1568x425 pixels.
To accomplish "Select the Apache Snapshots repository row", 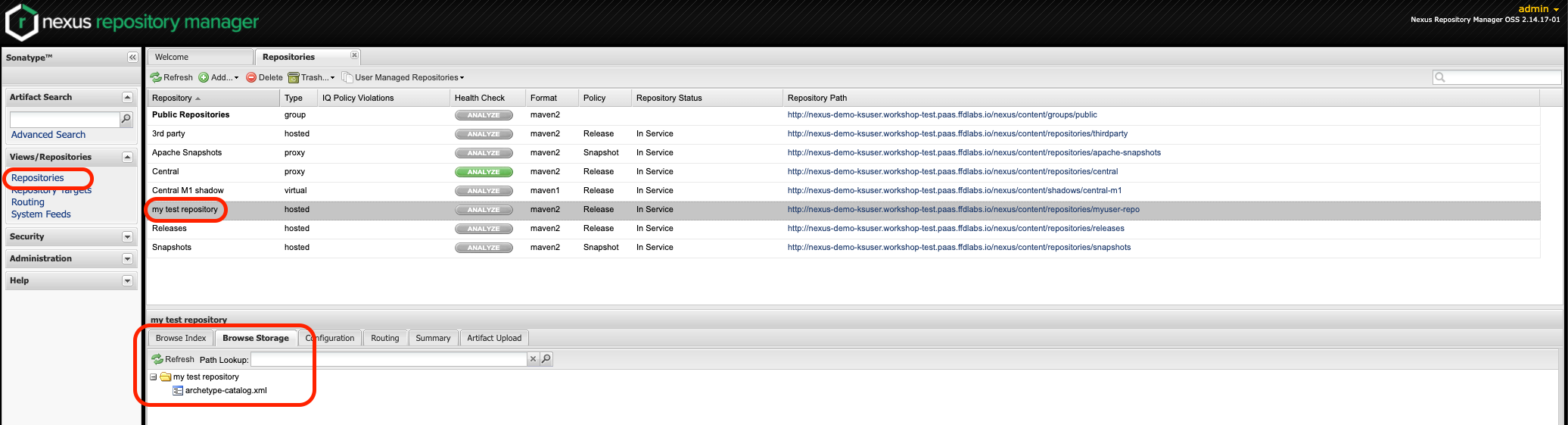I will click(x=844, y=153).
